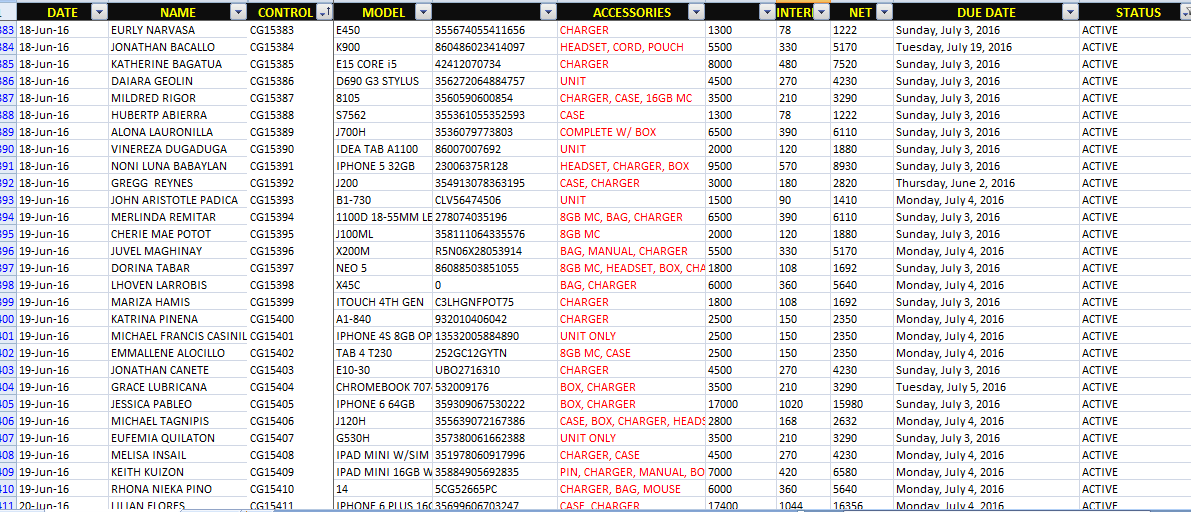Select amount cell 9500

[741, 166]
